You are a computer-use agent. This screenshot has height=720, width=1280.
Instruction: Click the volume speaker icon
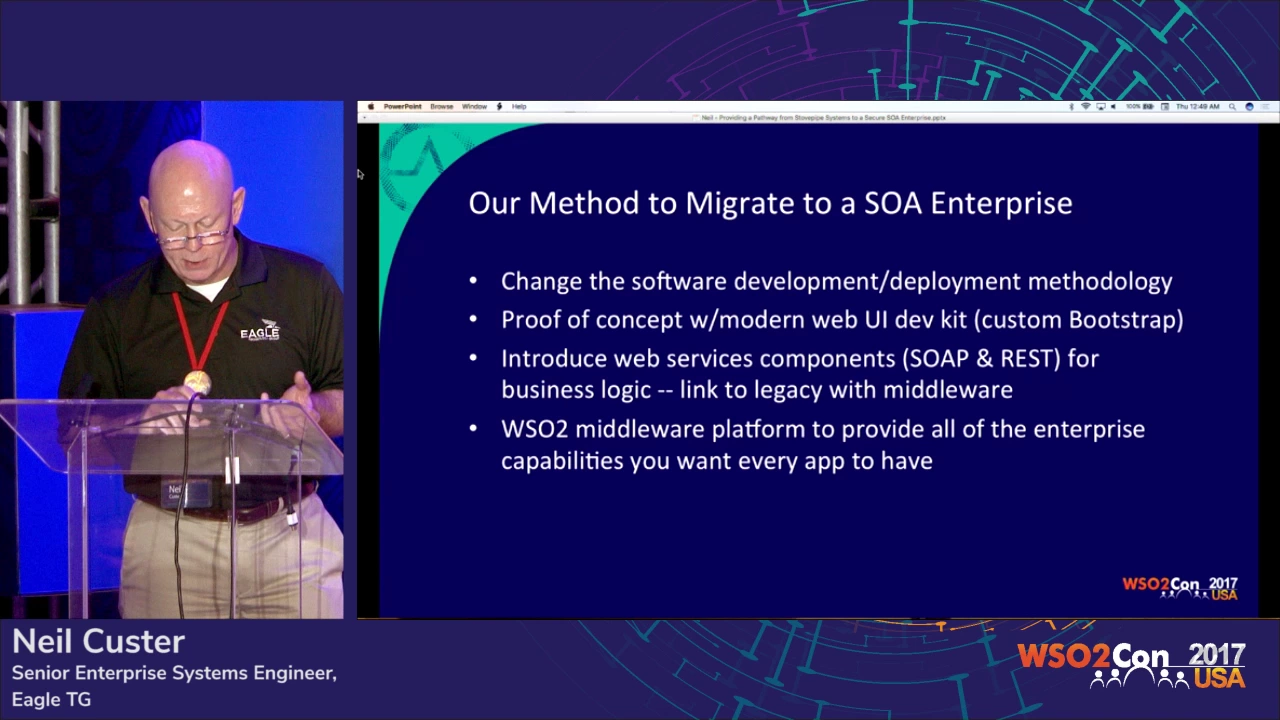[1113, 106]
